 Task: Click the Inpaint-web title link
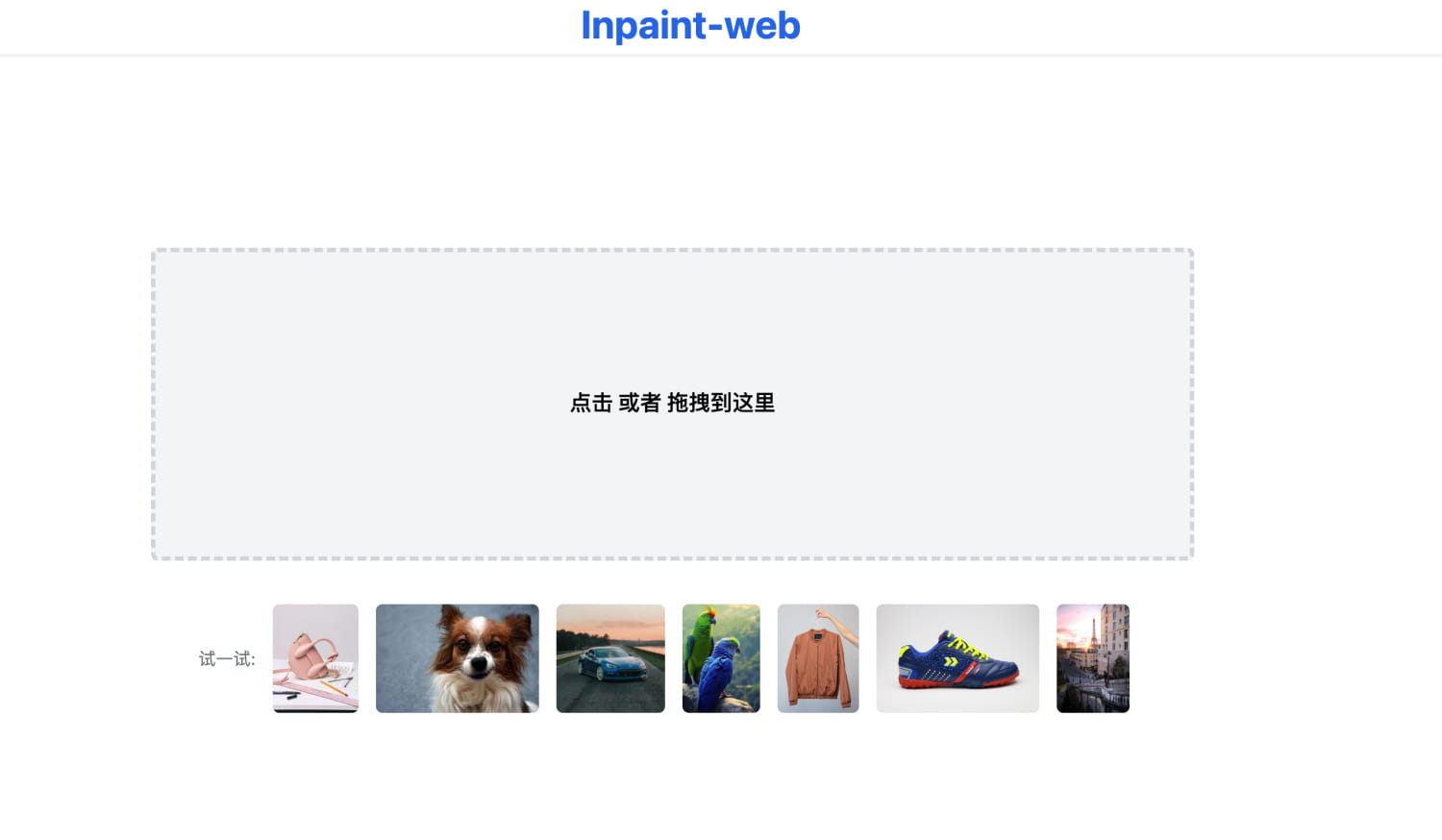(690, 26)
